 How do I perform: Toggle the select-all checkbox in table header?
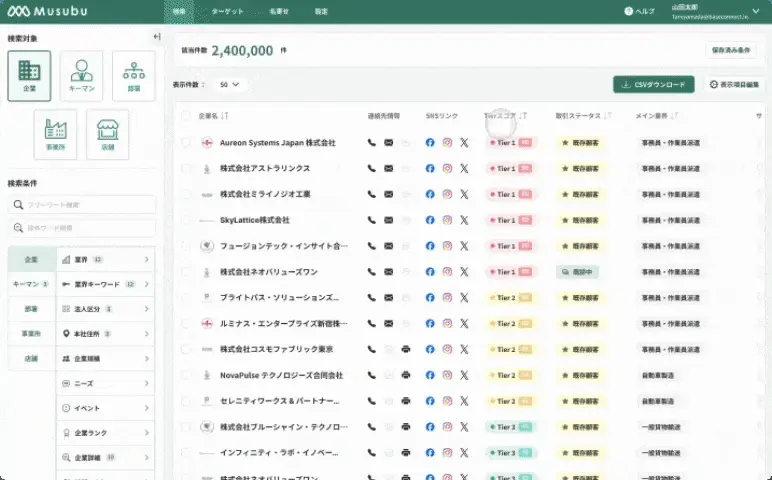click(186, 116)
